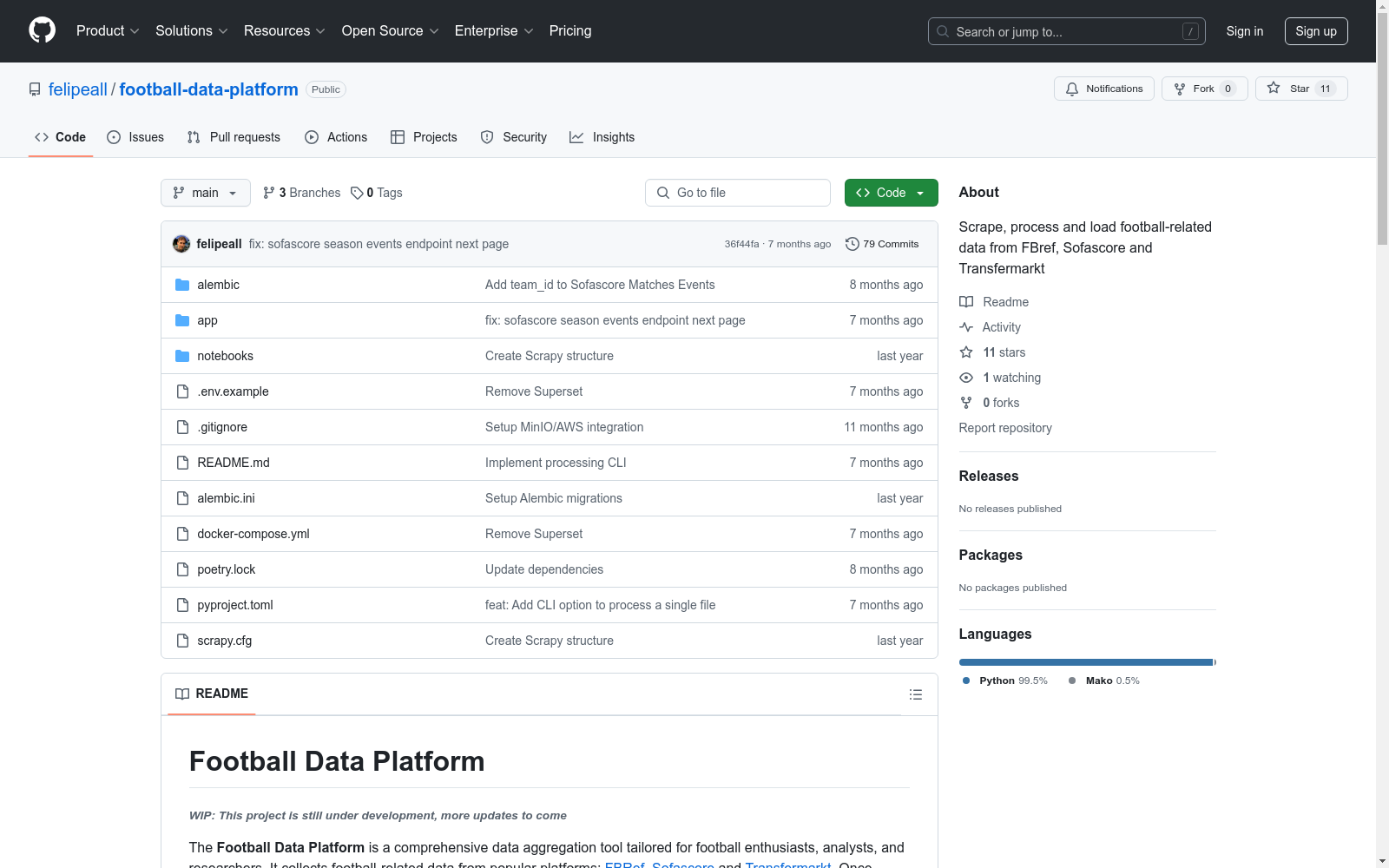This screenshot has width=1389, height=868.
Task: Click the Sign in link
Action: pos(1245,31)
